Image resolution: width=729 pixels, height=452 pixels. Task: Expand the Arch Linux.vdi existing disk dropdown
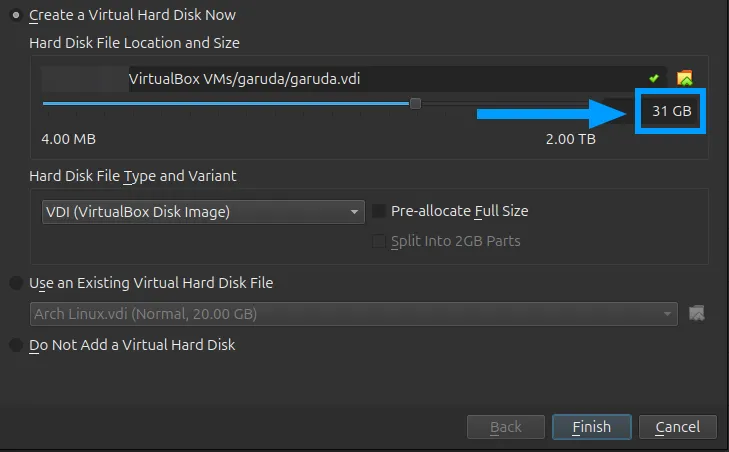click(x=353, y=314)
